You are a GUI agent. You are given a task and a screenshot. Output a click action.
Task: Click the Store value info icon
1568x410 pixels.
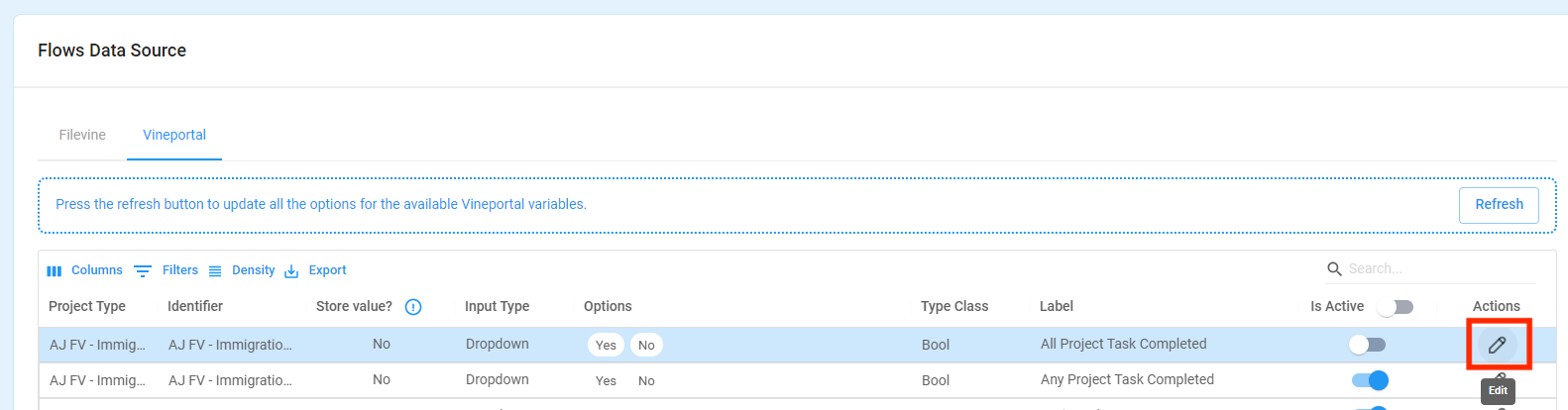(x=413, y=307)
